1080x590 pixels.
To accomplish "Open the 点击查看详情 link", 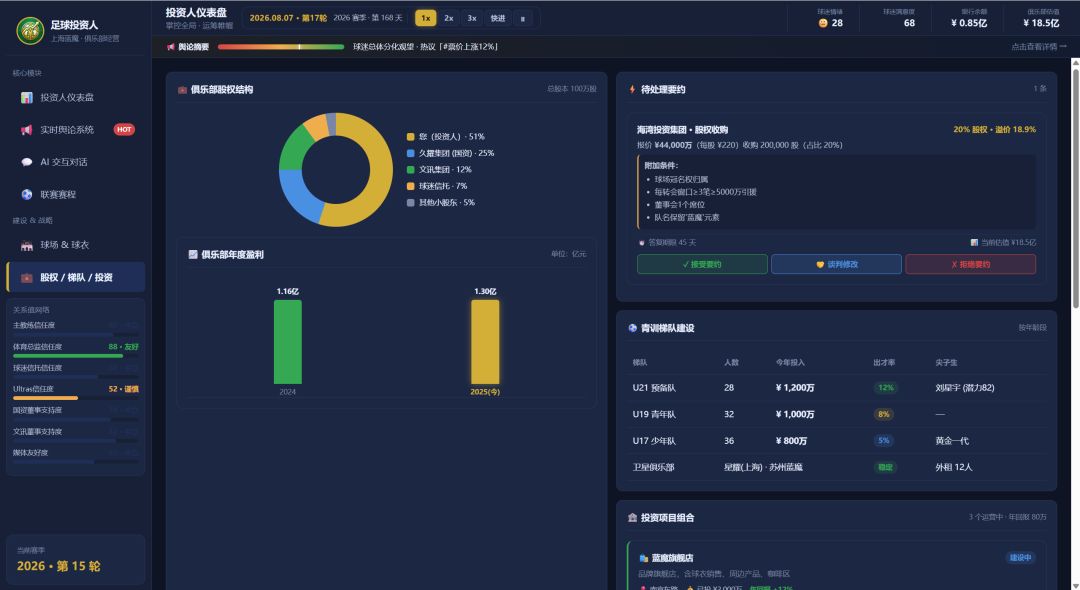I will point(1039,47).
